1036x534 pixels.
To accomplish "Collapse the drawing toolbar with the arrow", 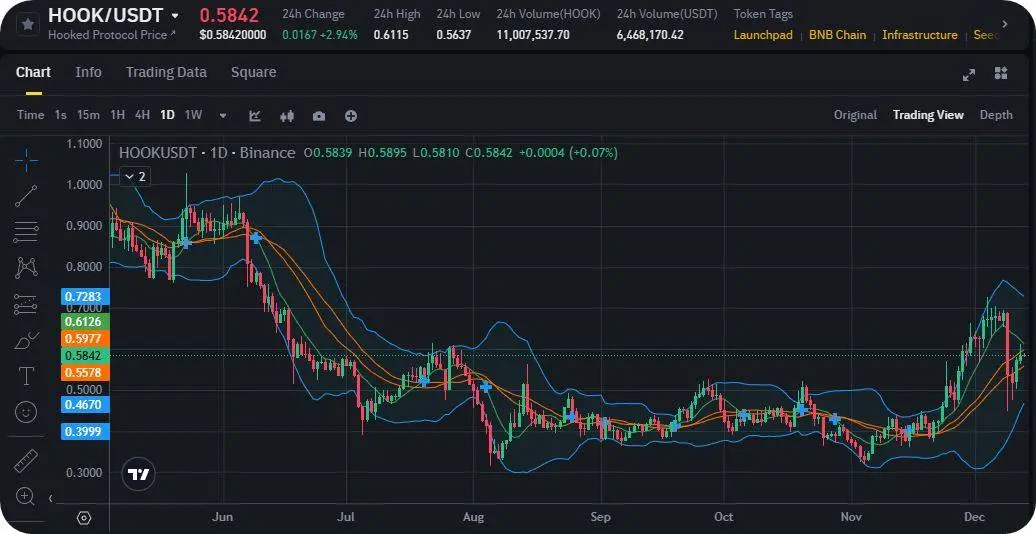I will [x=51, y=498].
